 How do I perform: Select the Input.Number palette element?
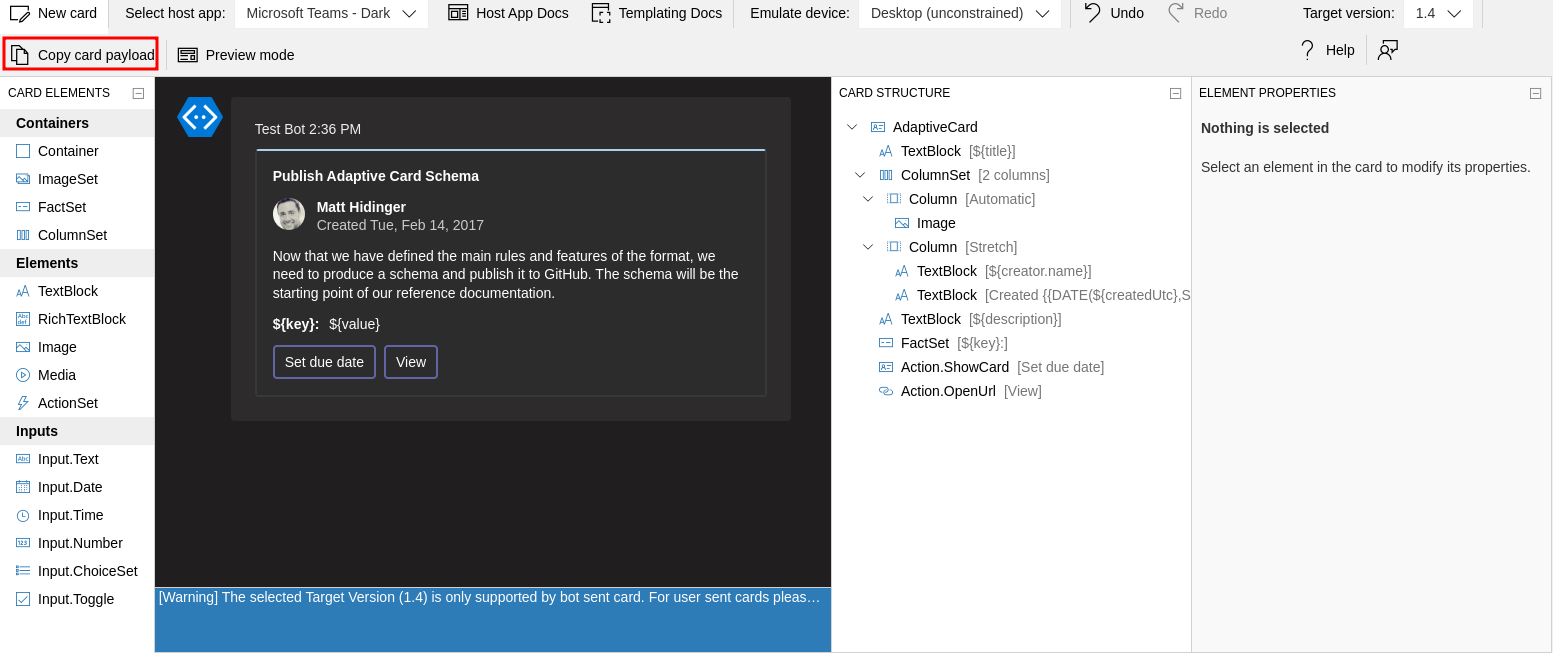77,543
